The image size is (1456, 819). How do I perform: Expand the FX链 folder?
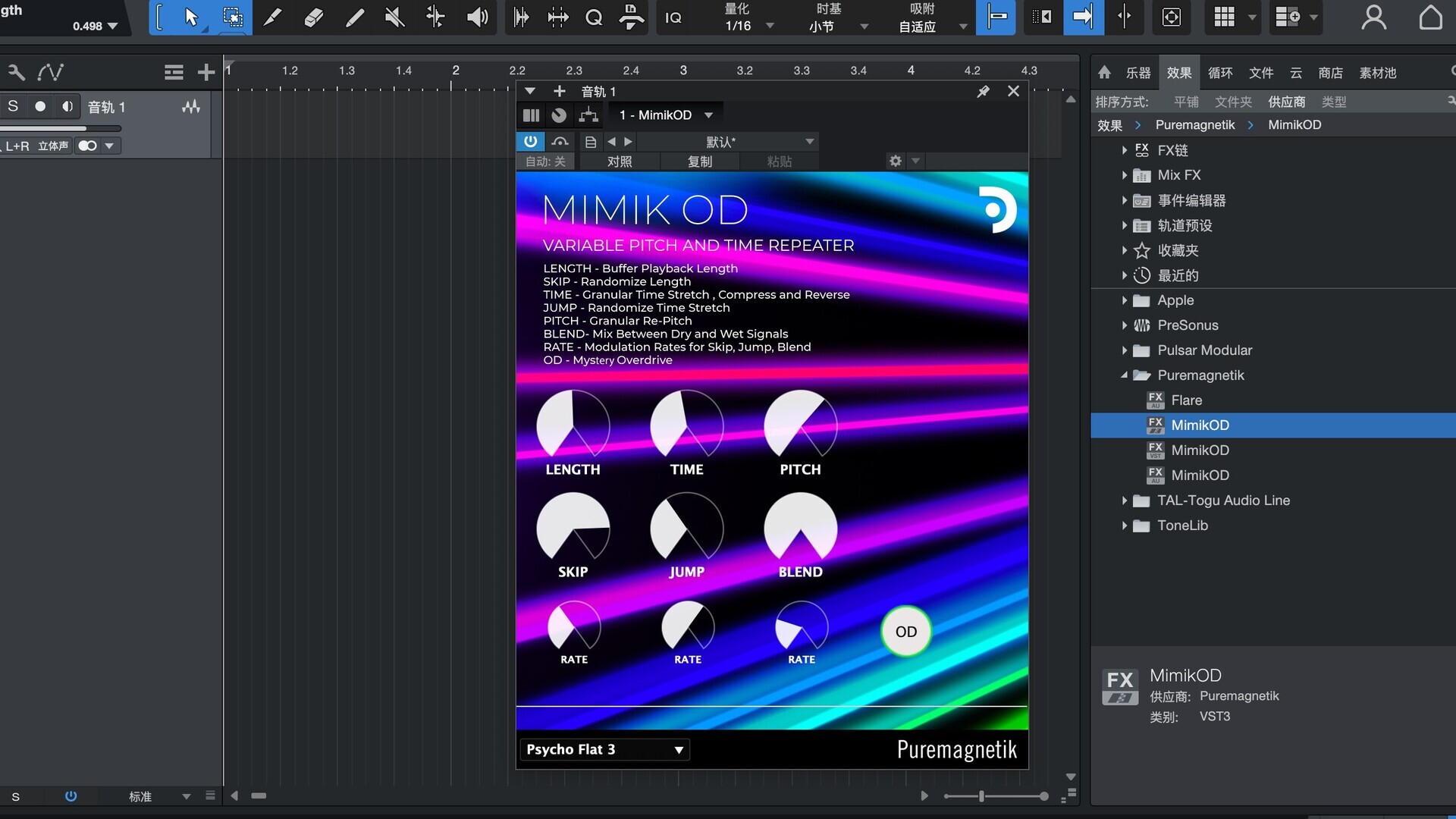(1124, 150)
